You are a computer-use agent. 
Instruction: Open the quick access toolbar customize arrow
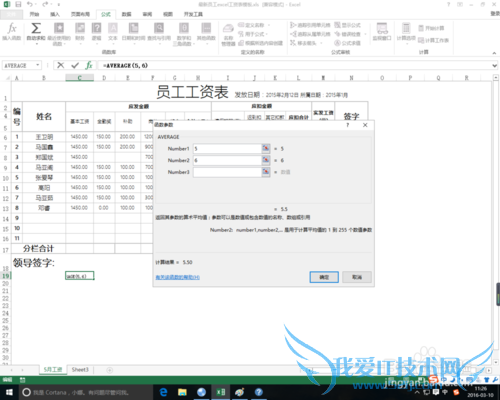coord(59,5)
